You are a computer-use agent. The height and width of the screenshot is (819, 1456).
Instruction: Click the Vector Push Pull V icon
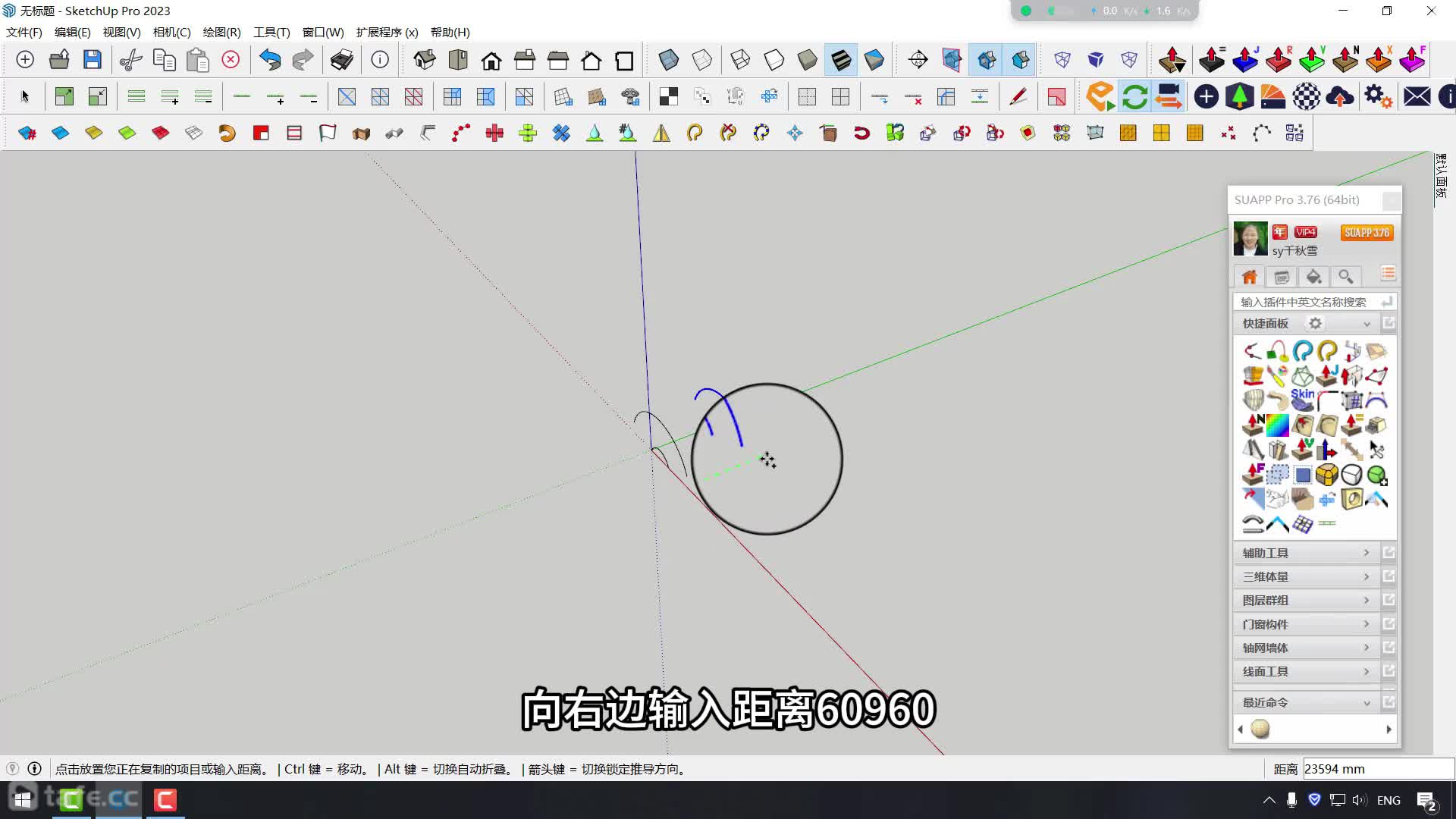coord(1312,60)
